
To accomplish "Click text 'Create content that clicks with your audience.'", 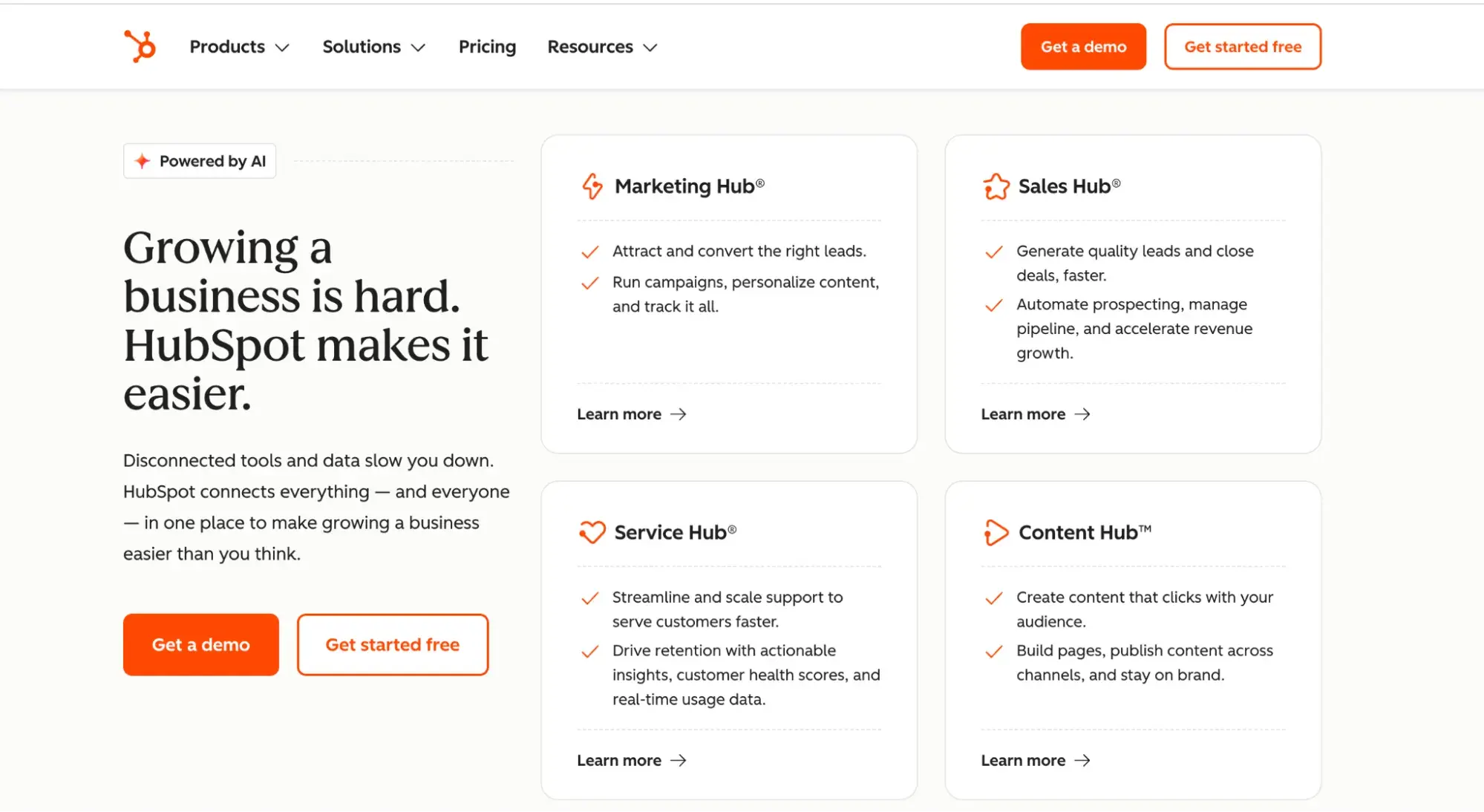I will [1144, 609].
